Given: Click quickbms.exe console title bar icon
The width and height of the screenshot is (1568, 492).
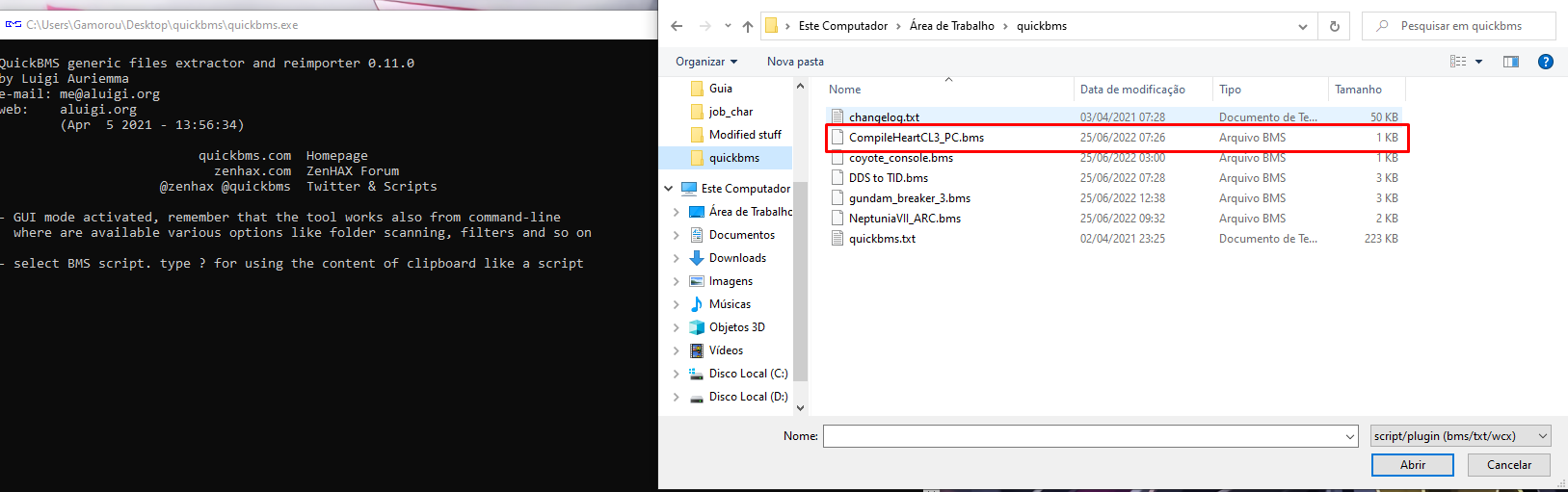Looking at the screenshot, I should [x=13, y=25].
